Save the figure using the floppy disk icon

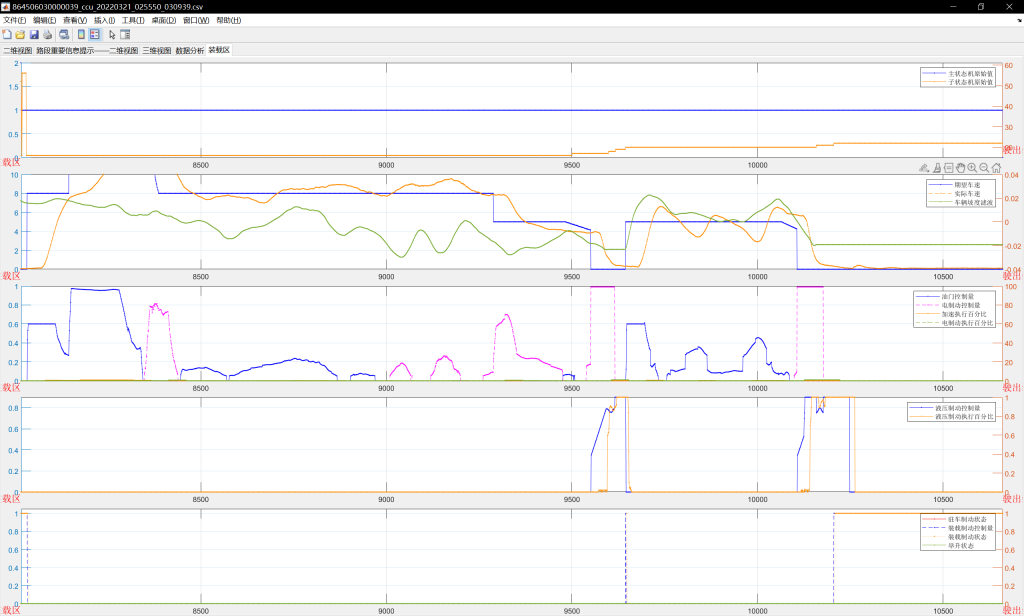pos(33,34)
